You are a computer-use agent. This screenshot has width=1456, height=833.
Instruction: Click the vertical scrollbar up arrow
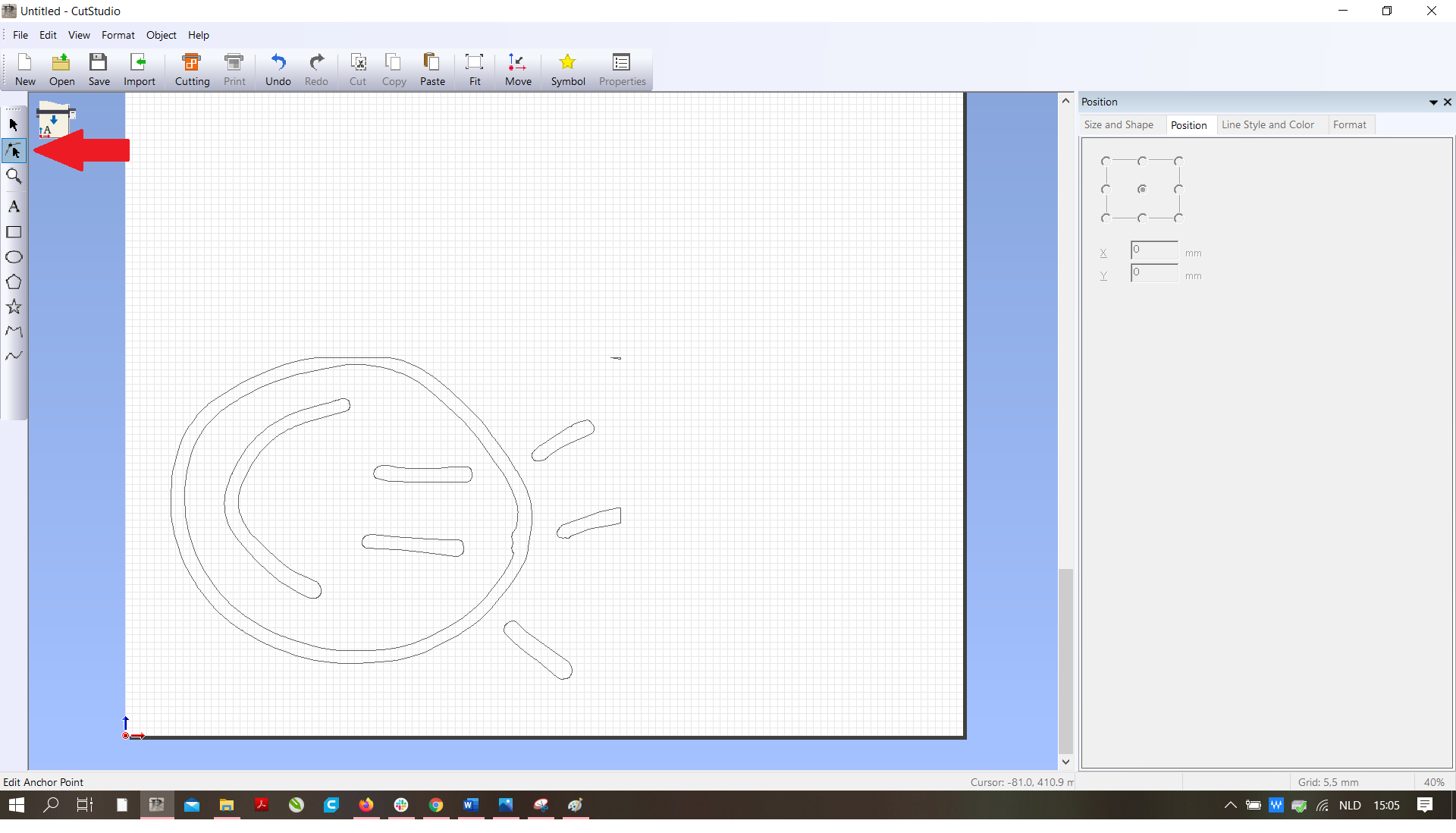1065,100
